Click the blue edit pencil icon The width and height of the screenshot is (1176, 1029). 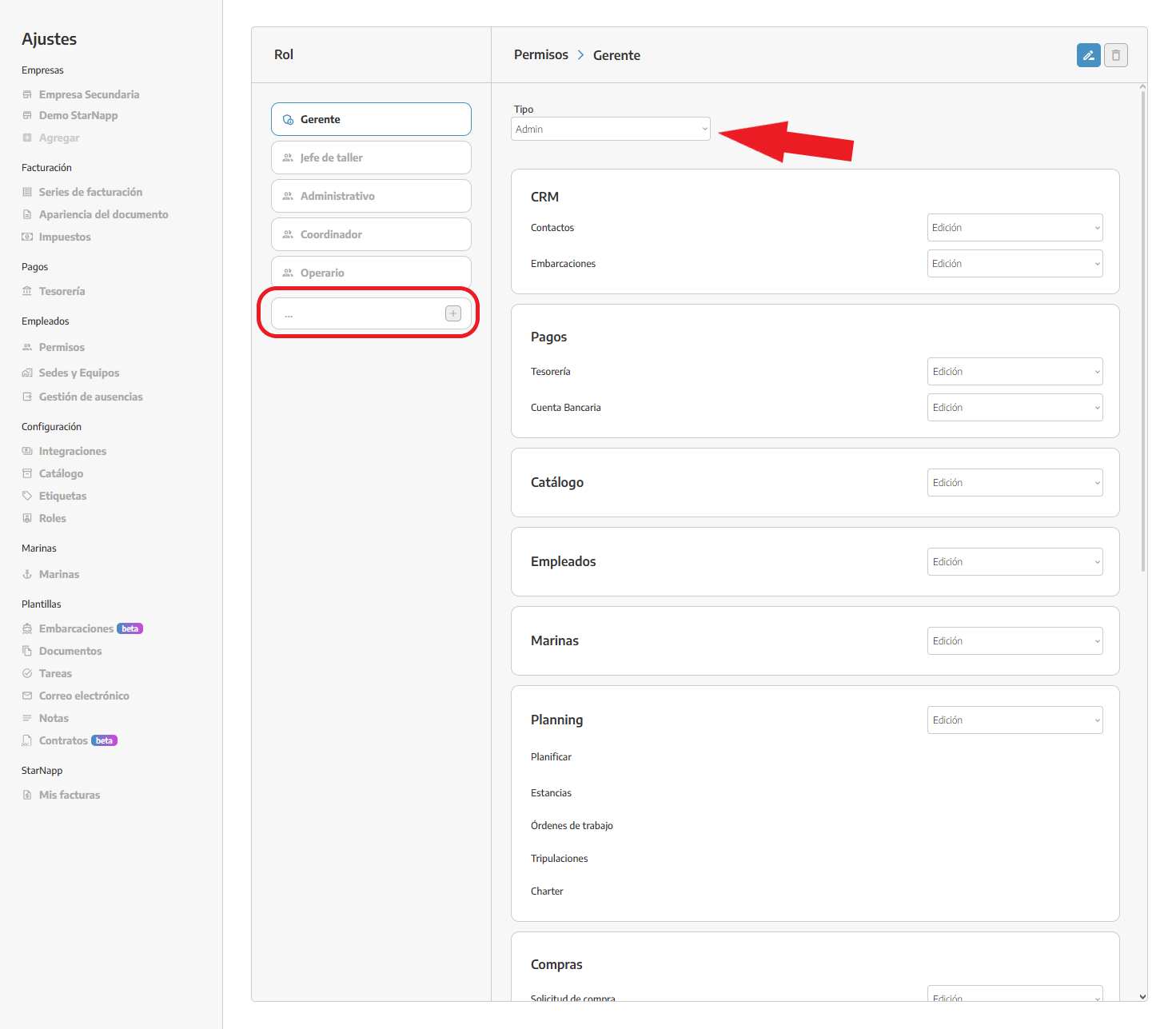(1088, 55)
